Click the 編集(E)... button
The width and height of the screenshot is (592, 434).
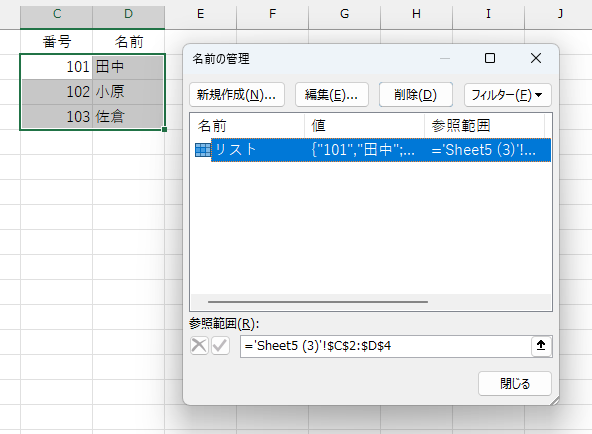pos(331,95)
